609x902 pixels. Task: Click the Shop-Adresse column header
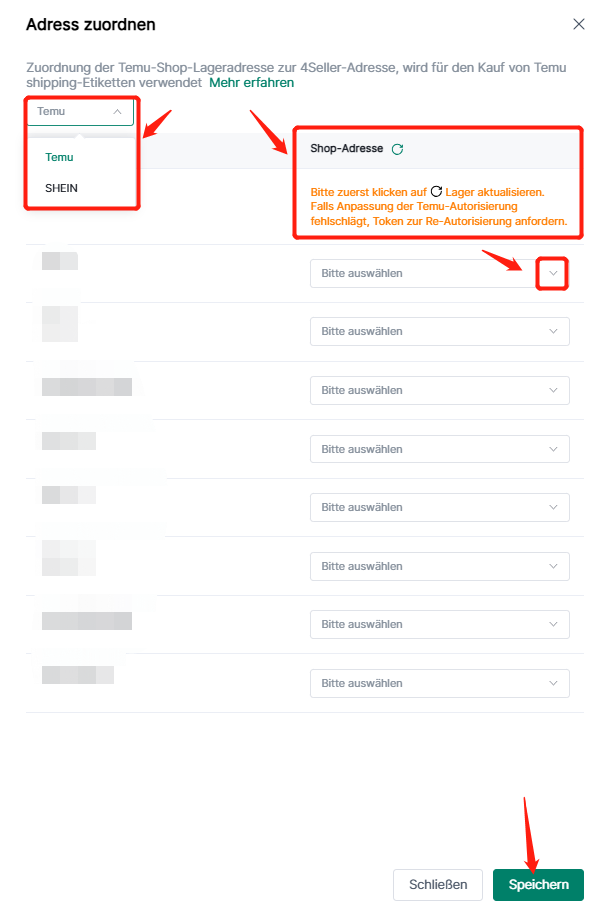(346, 149)
